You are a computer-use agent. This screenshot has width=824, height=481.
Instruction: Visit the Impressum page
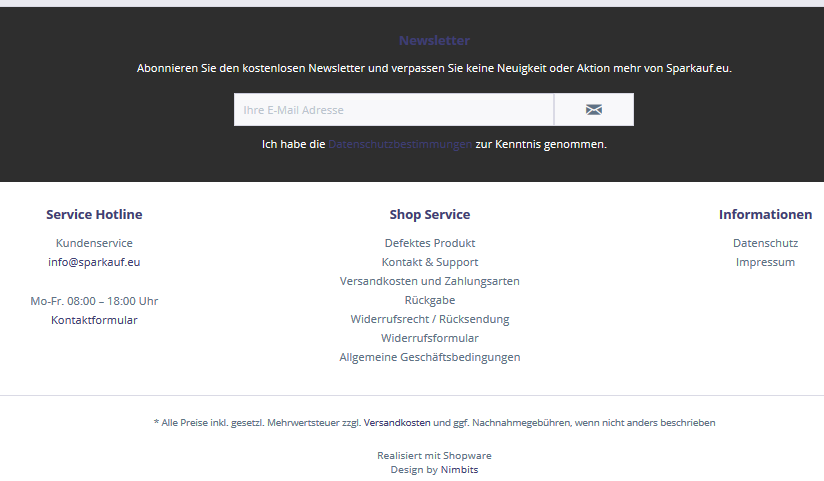click(x=765, y=262)
